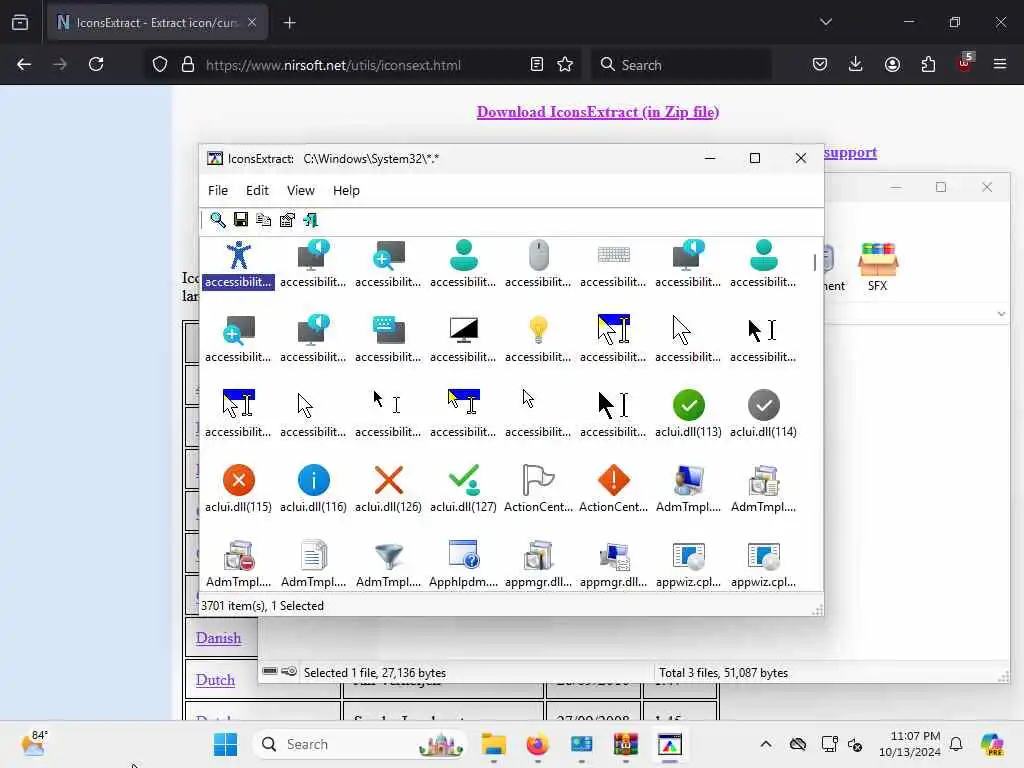Open Firefox downloads panel
The image size is (1024, 768).
pos(856,64)
